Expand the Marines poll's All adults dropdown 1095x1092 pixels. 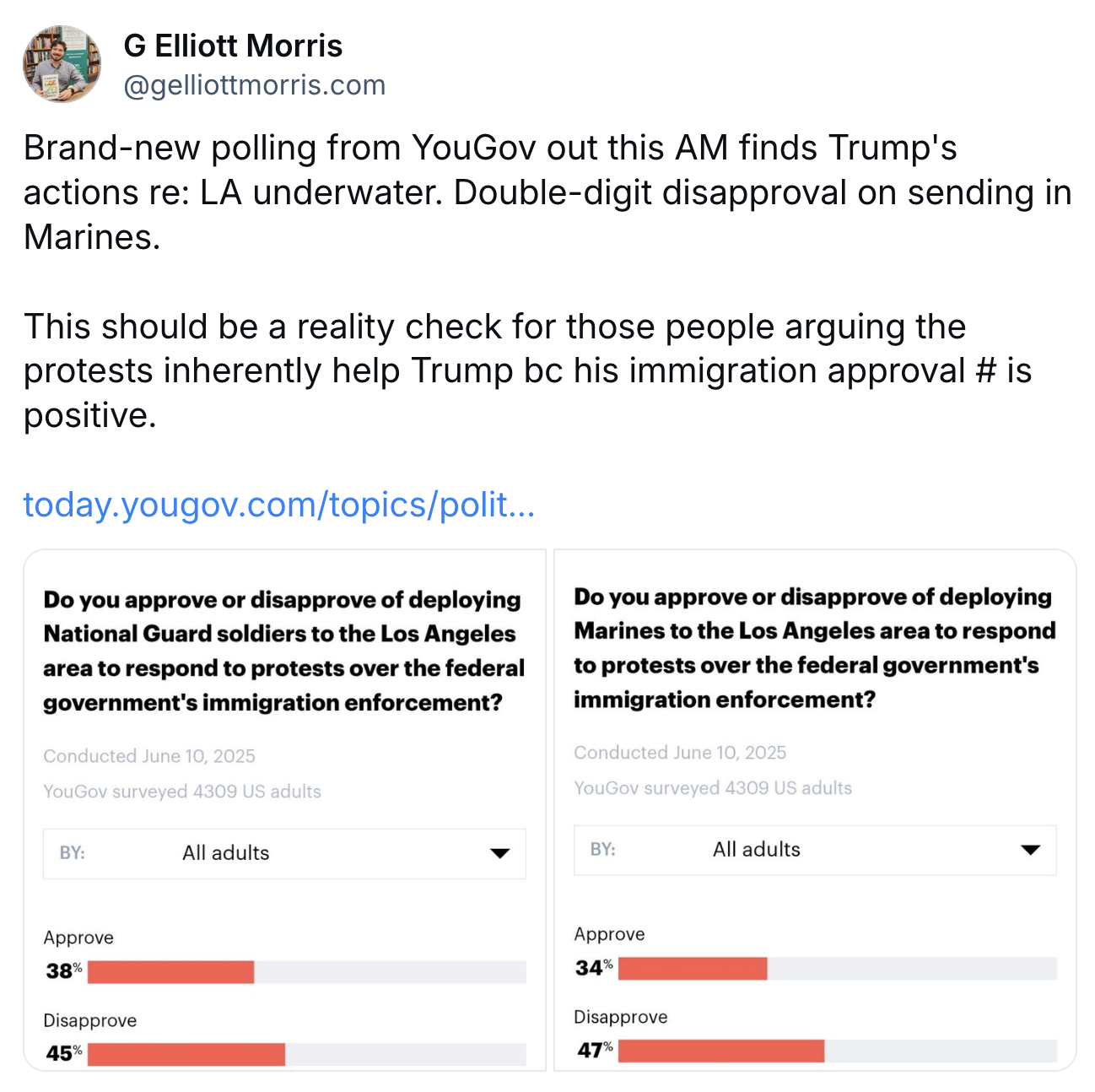point(815,850)
